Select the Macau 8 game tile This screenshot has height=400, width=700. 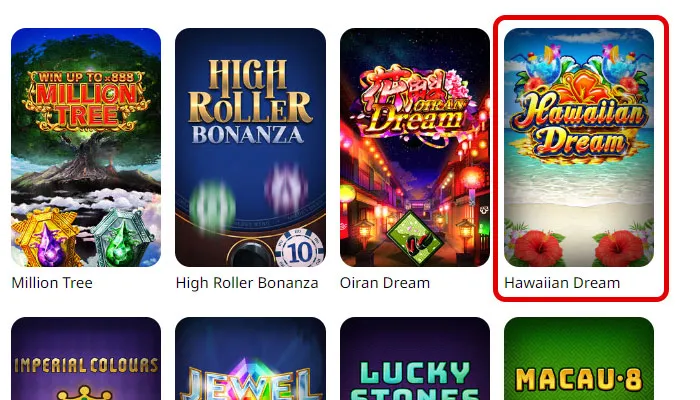[579, 358]
